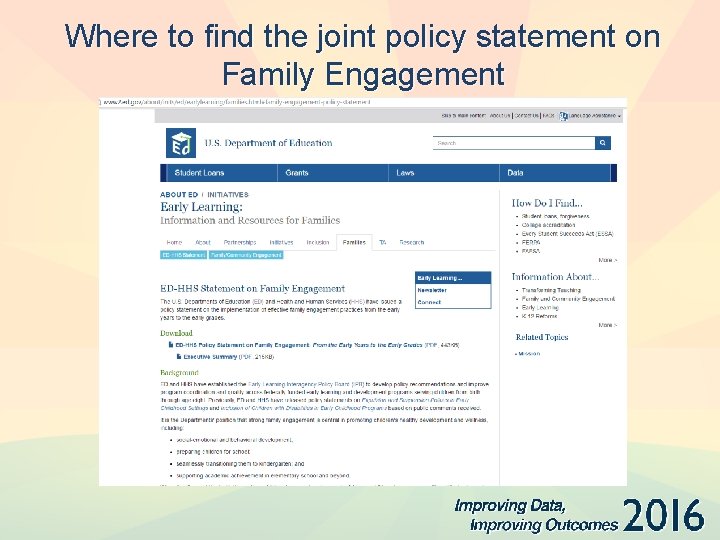This screenshot has height=540, width=720.
Task: Click Early Learning sidebar link
Action: 540,308
